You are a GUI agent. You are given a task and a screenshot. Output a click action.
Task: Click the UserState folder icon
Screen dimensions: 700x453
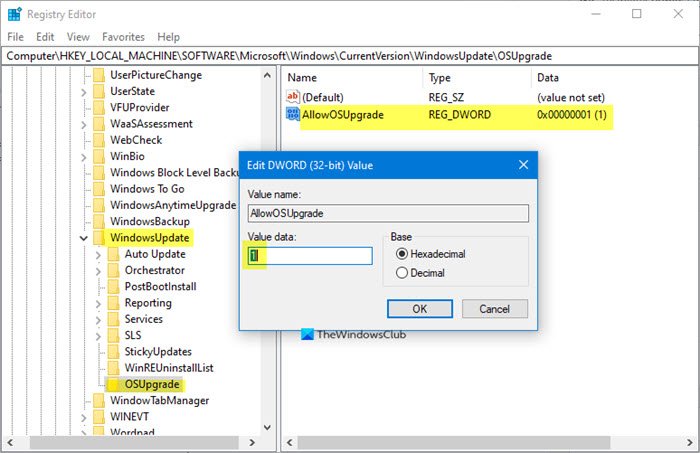point(99,91)
